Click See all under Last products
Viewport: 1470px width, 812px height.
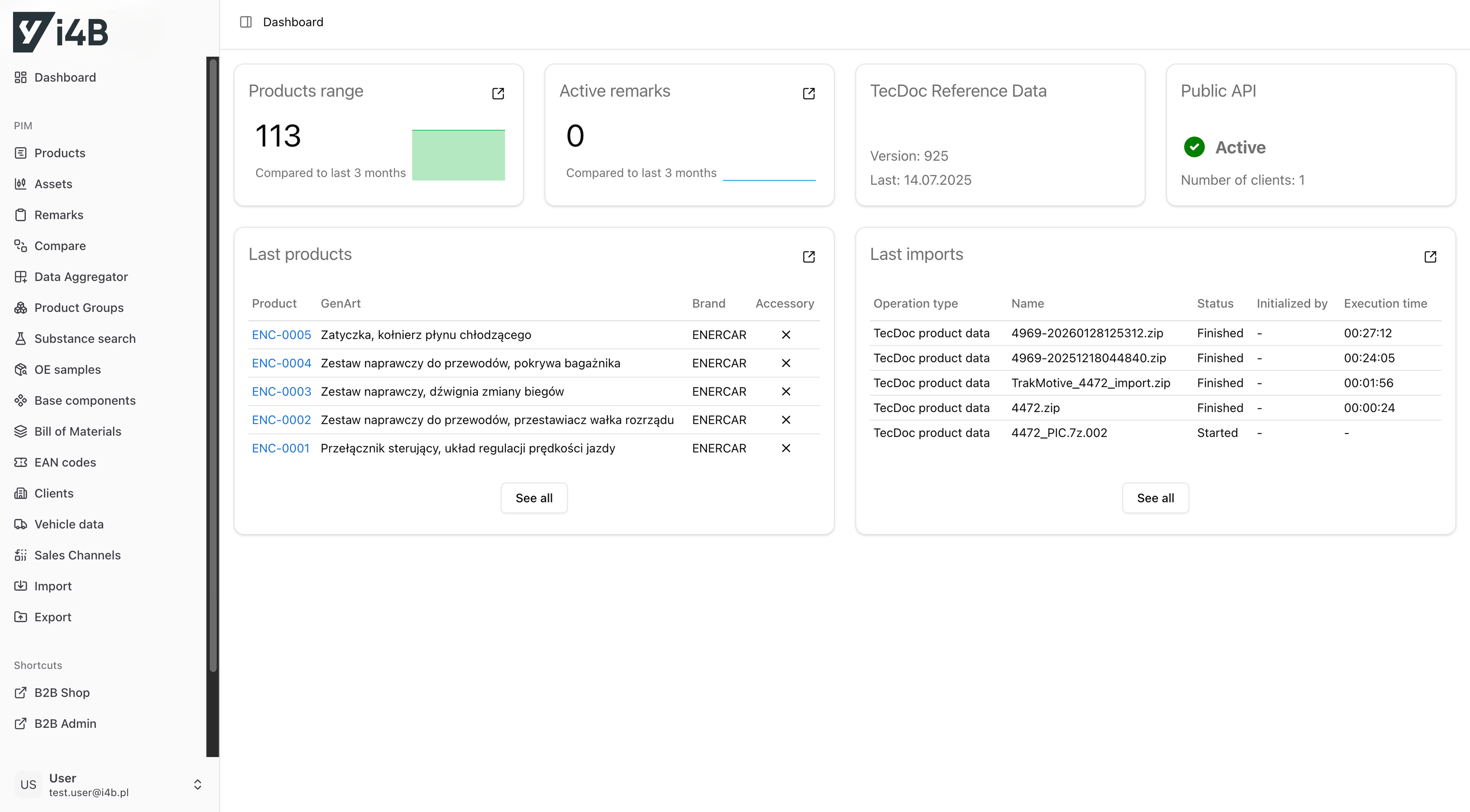point(534,498)
